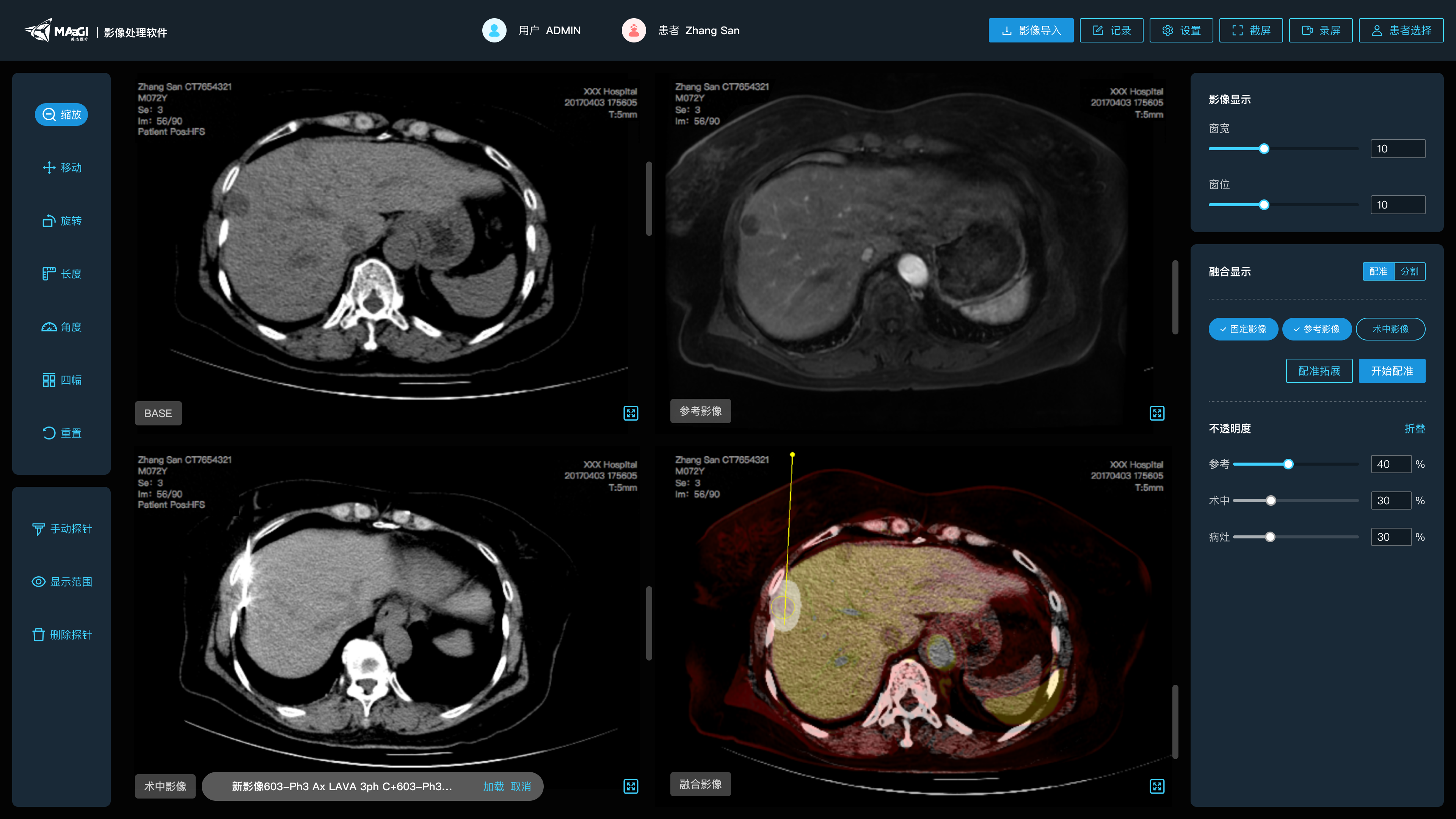The width and height of the screenshot is (1456, 819).
Task: Click 加载 to load new image
Action: click(x=493, y=786)
